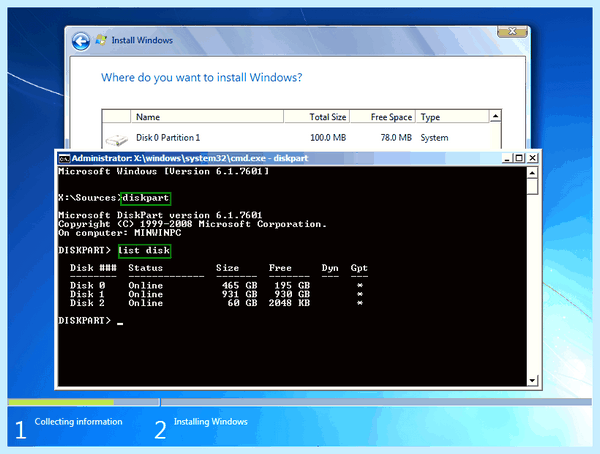Image resolution: width=600 pixels, height=454 pixels.
Task: Click the command prompt scrollbar down arrow
Action: pos(532,380)
